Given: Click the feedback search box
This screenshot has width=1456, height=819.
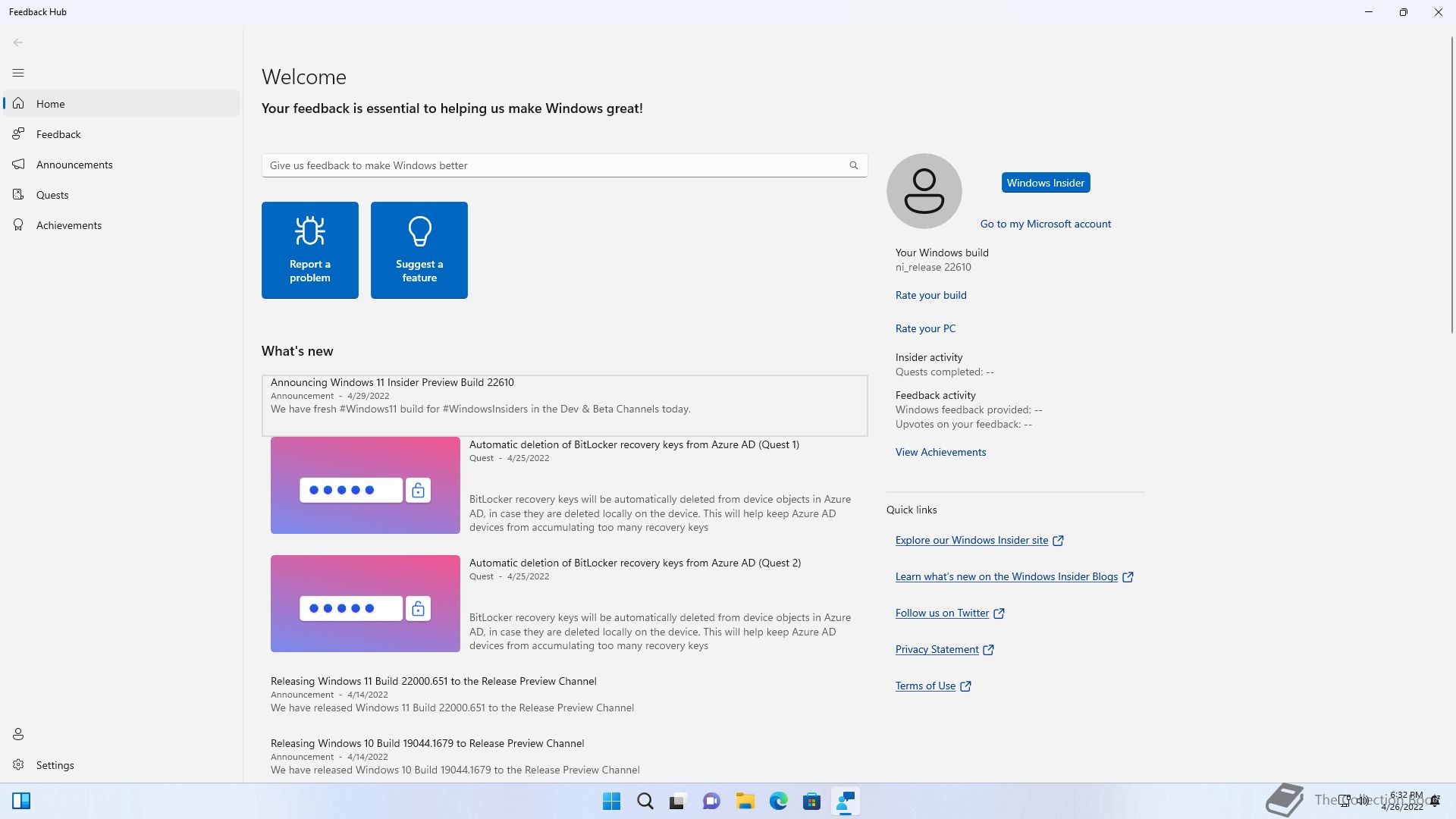Looking at the screenshot, I should 564,165.
